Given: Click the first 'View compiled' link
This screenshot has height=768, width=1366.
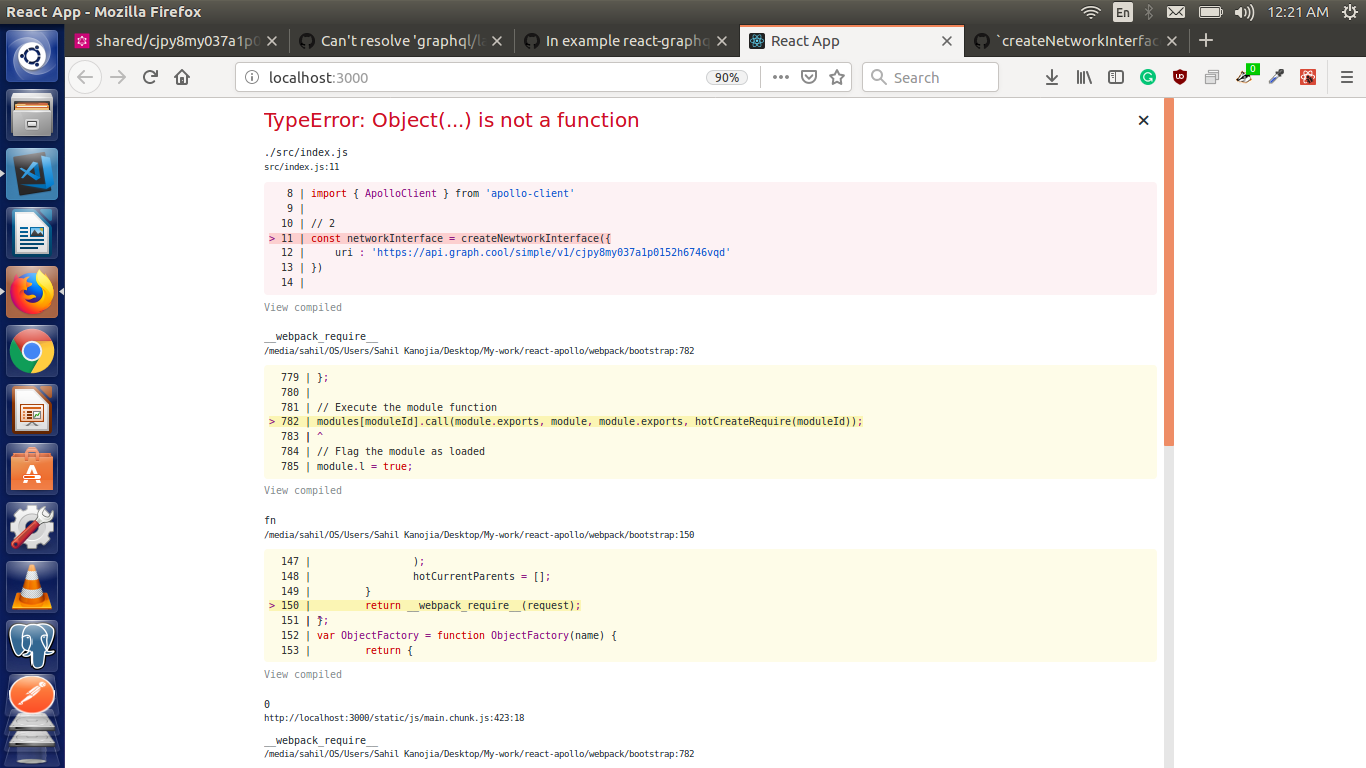Looking at the screenshot, I should [303, 307].
